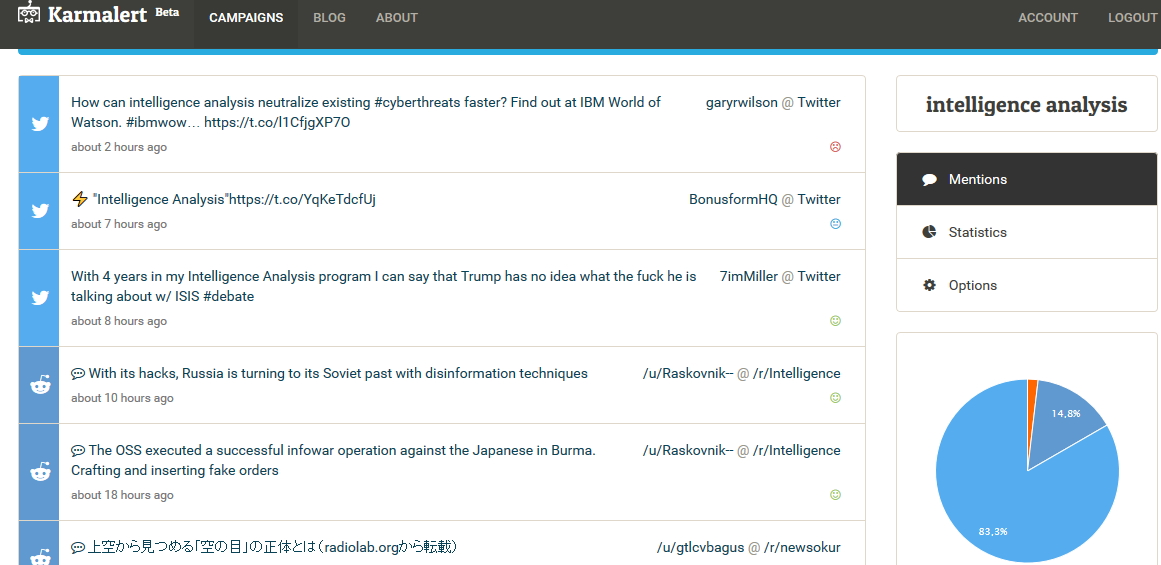
Task: Click the "about 18 hours ago" timestamp
Action: (122, 495)
